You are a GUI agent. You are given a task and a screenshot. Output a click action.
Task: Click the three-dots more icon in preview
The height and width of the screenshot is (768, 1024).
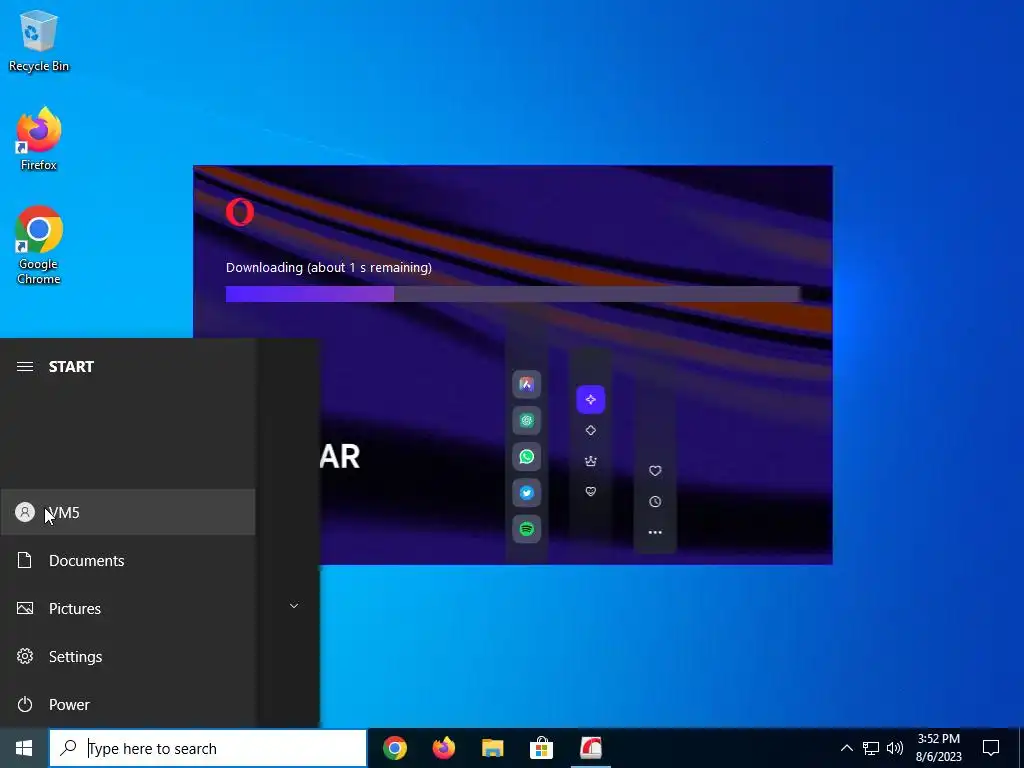click(x=655, y=532)
